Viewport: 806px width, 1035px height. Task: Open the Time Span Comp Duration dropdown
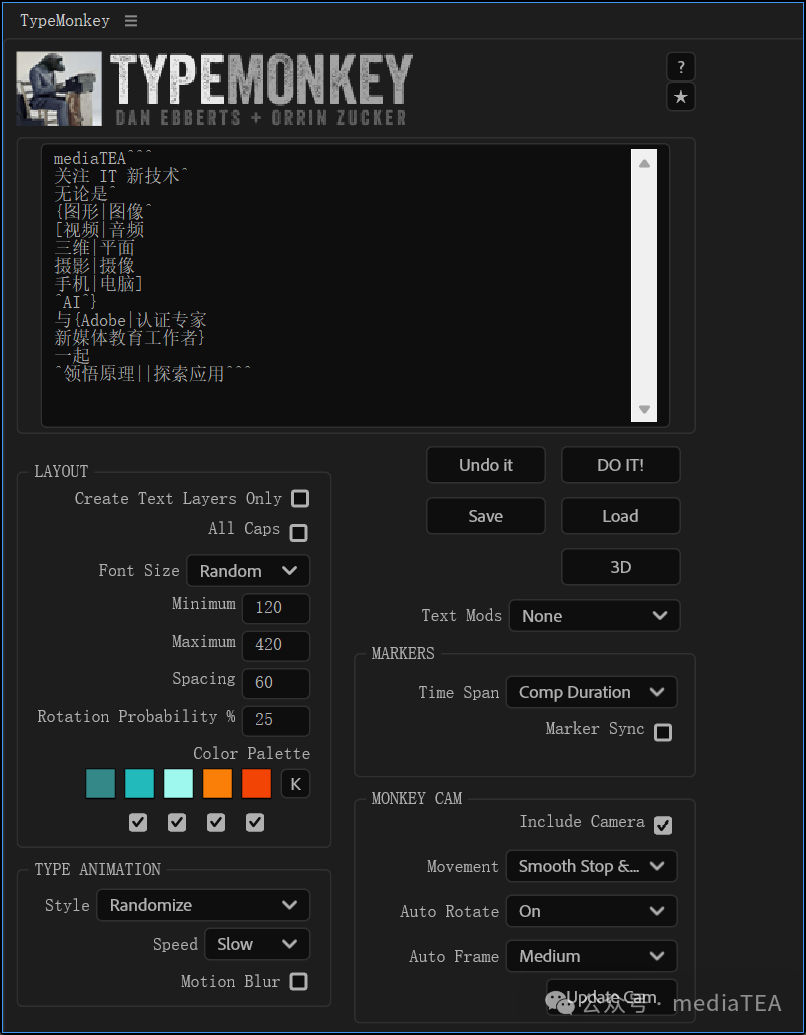pyautogui.click(x=591, y=692)
